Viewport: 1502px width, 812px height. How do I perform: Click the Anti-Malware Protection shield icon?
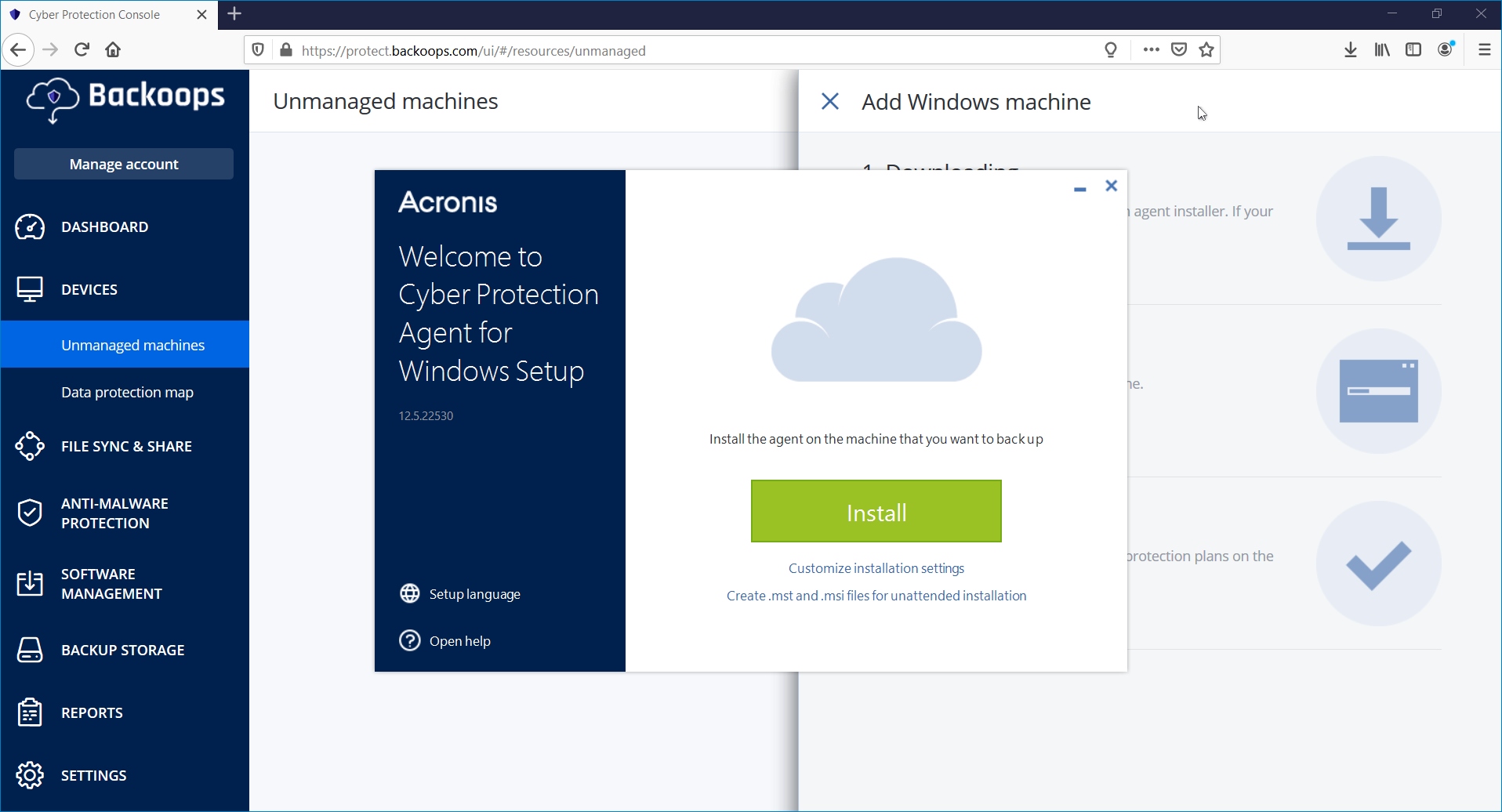(x=30, y=513)
